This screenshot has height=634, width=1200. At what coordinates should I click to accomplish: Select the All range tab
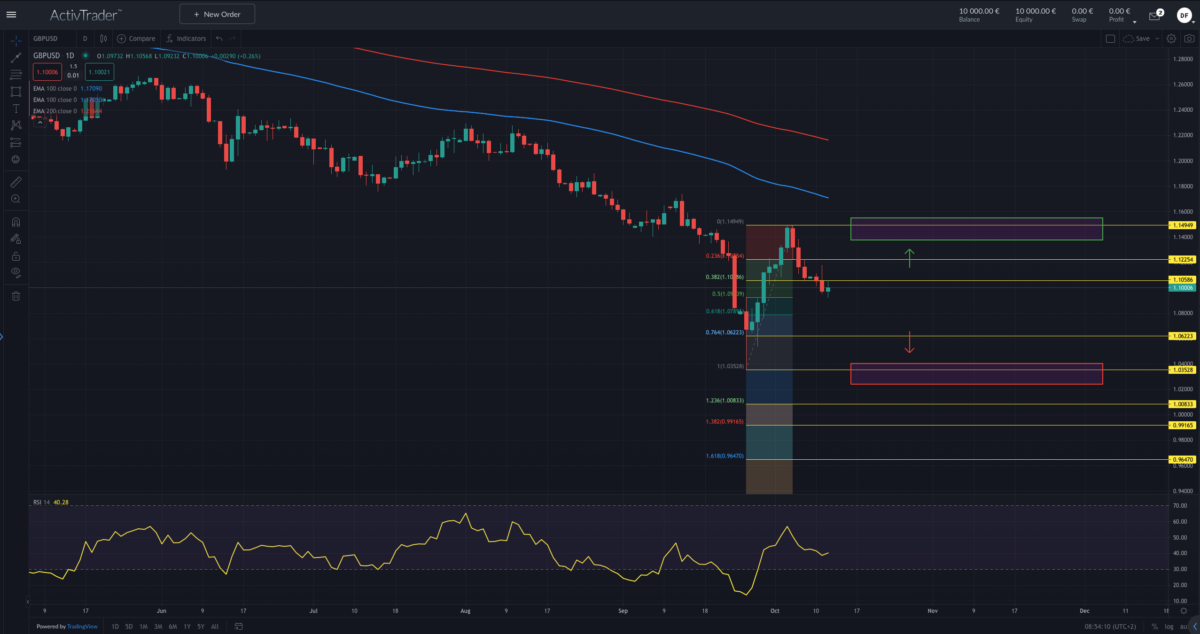click(213, 626)
